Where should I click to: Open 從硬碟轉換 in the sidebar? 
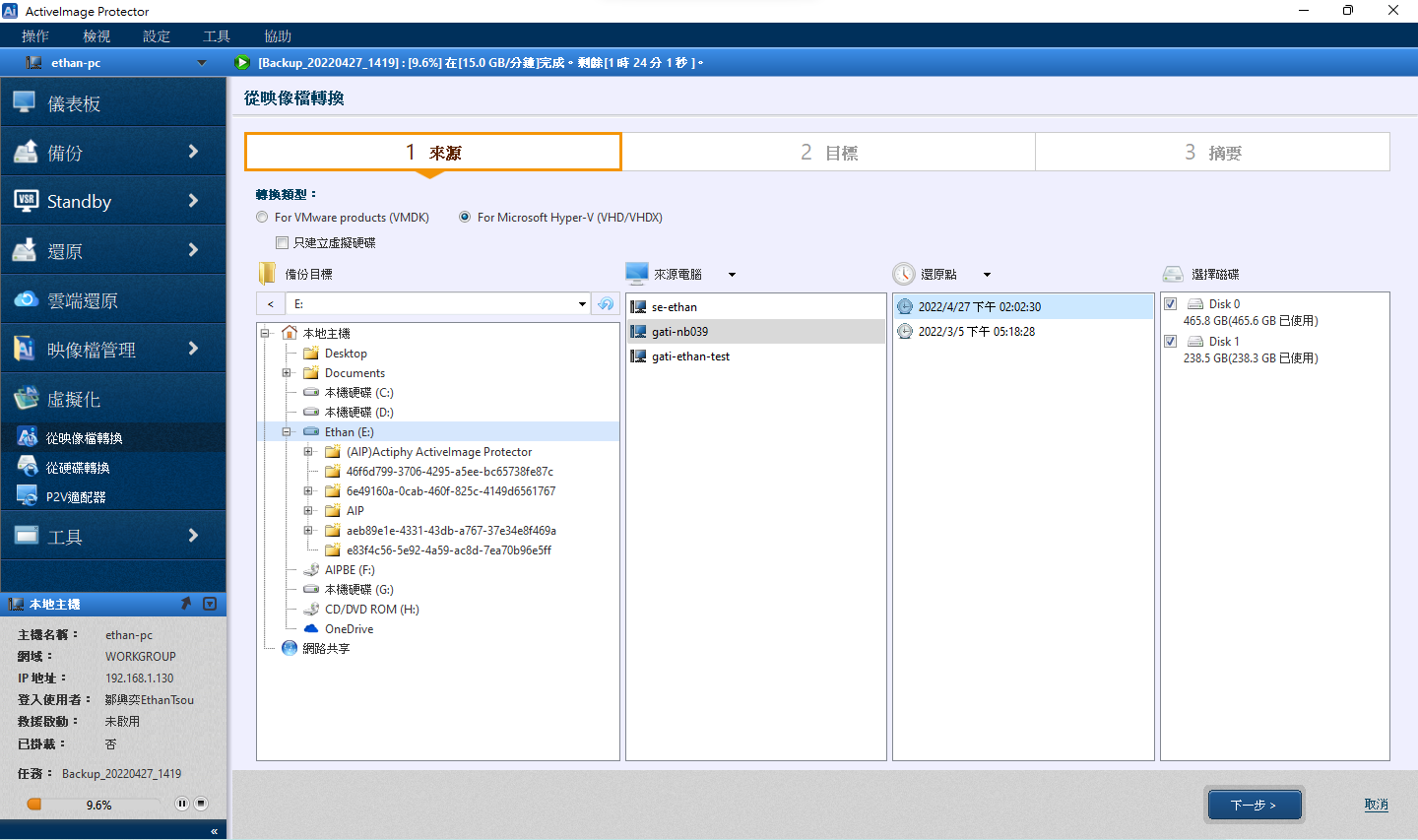[78, 468]
